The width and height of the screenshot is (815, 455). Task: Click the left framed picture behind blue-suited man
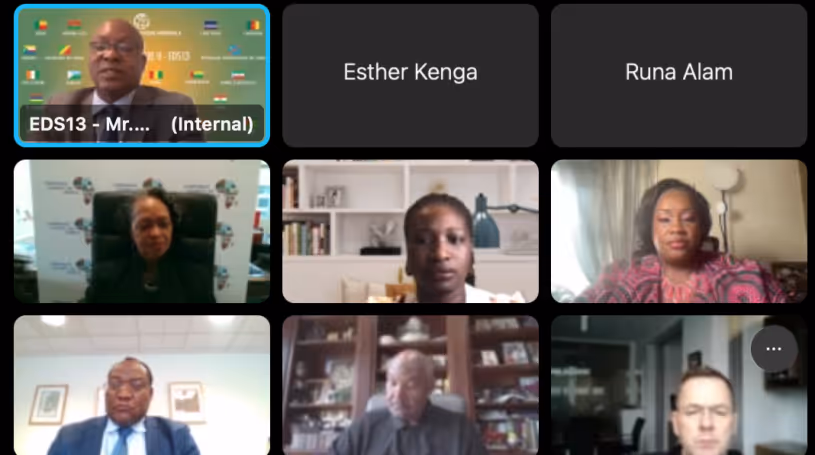(x=49, y=404)
